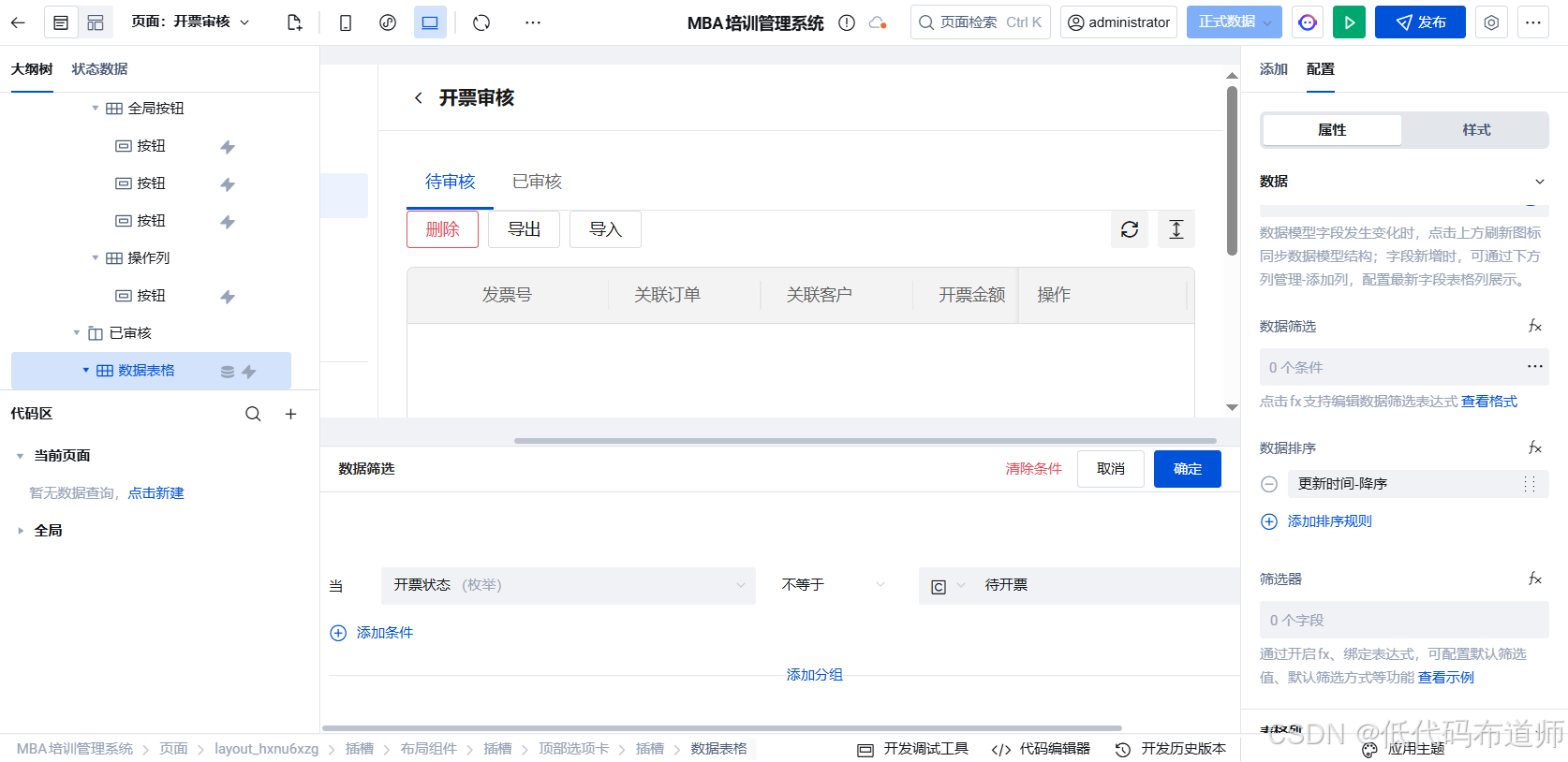This screenshot has width=1568, height=762.
Task: Click the cloud sync status icon
Action: 878,22
